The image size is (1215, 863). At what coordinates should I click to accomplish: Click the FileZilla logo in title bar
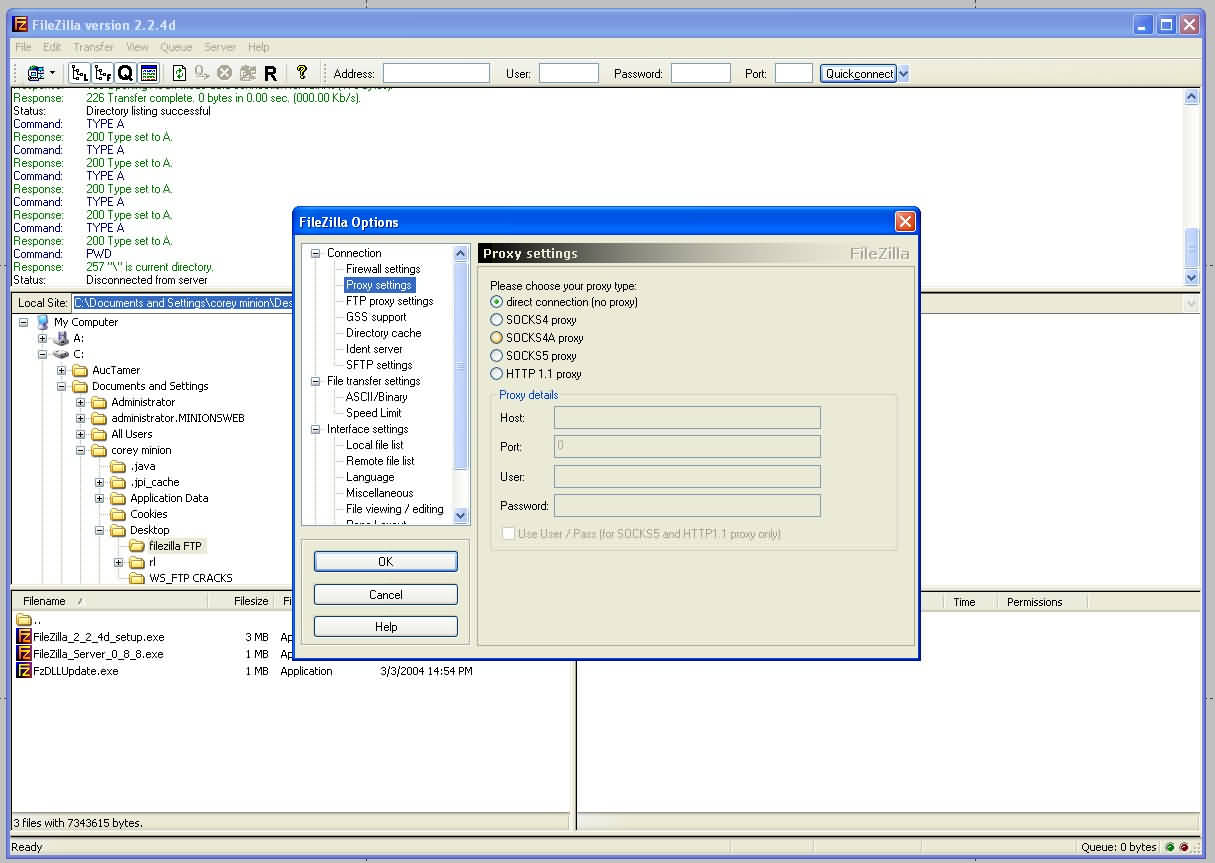pos(19,24)
